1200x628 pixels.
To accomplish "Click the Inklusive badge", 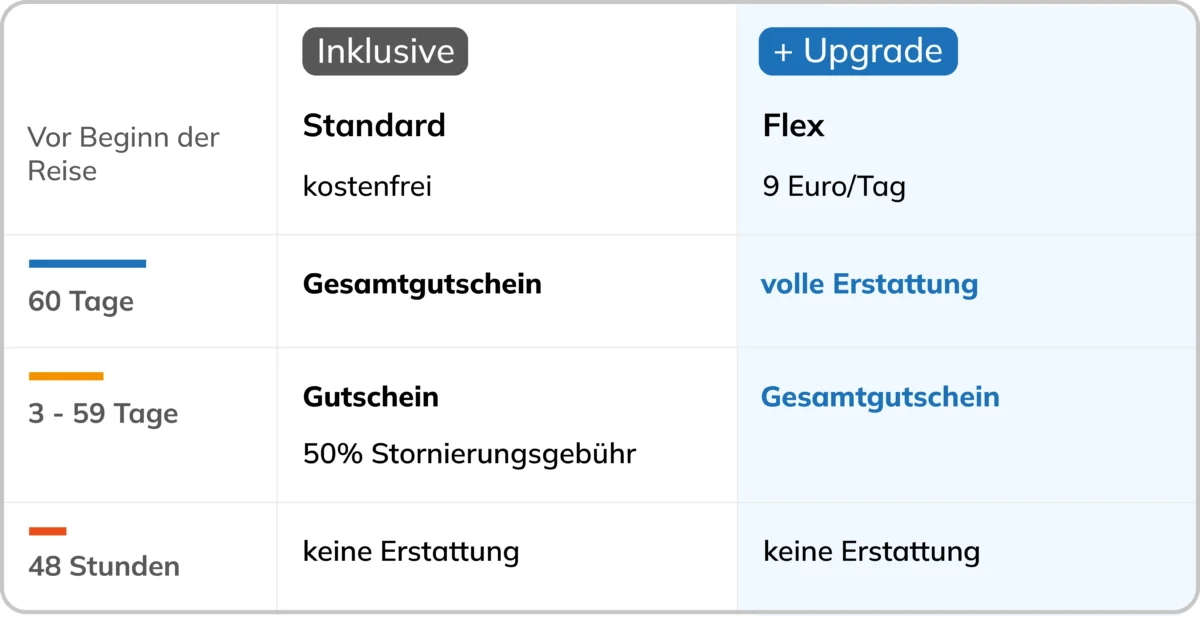I will (x=385, y=51).
